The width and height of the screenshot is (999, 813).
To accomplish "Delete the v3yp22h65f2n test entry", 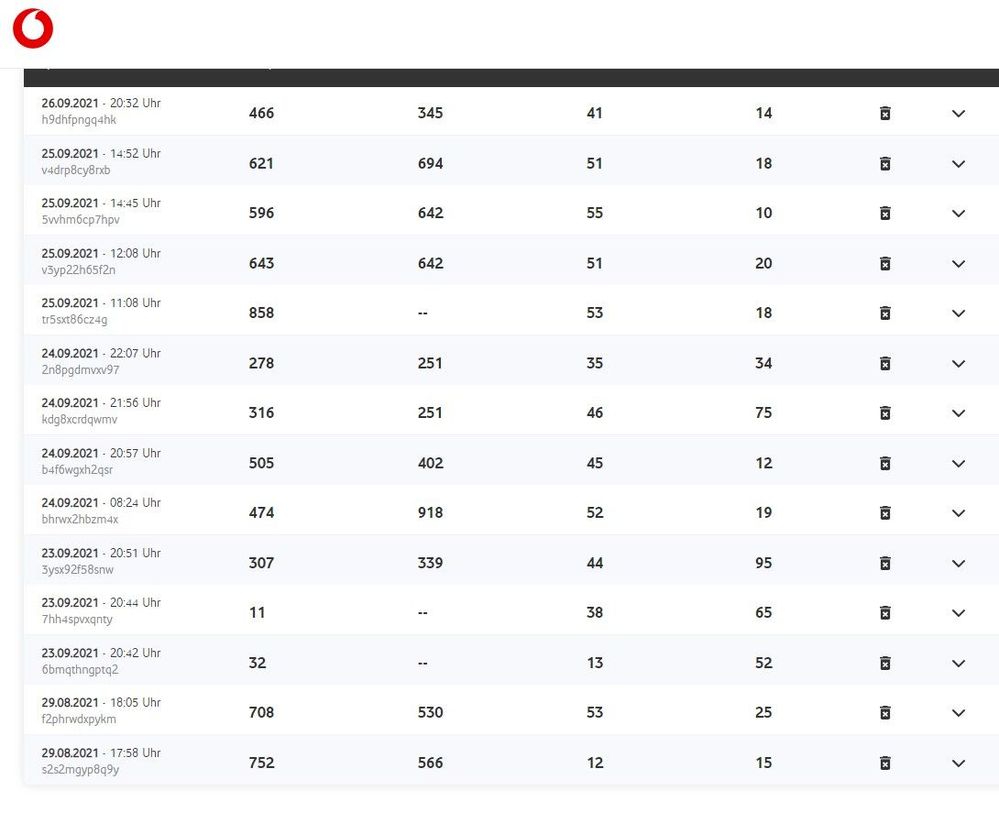I will (885, 264).
